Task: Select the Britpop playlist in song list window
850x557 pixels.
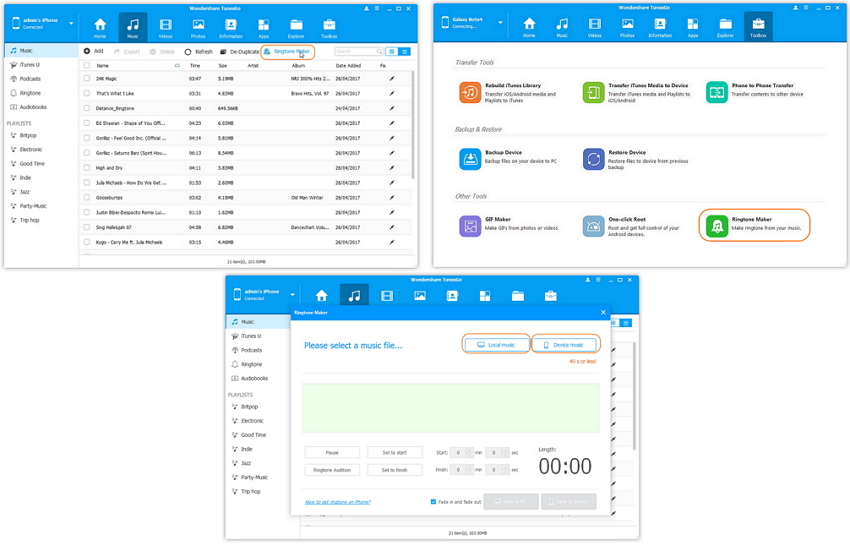Action: pos(28,135)
